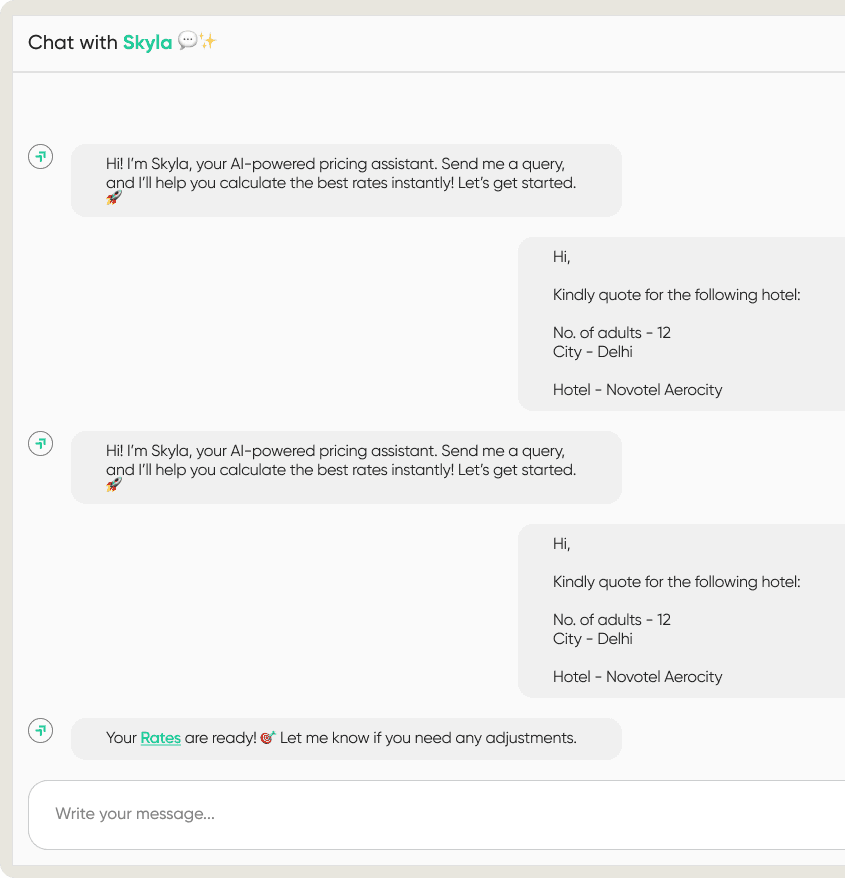Screen dimensions: 845x878
Task: Click the speech bubble sparkle icon in header
Action: point(197,41)
